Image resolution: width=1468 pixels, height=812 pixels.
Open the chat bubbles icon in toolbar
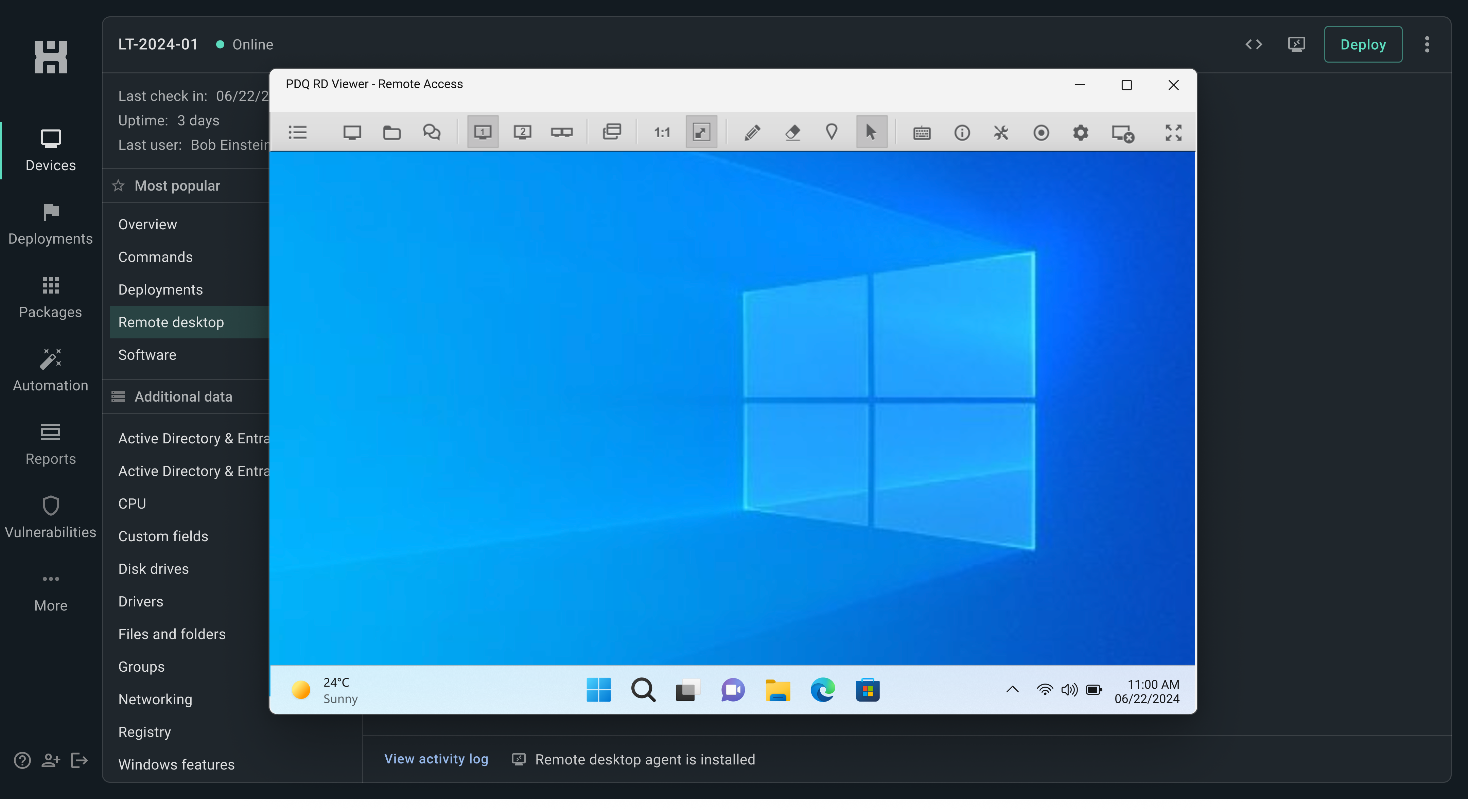point(432,133)
